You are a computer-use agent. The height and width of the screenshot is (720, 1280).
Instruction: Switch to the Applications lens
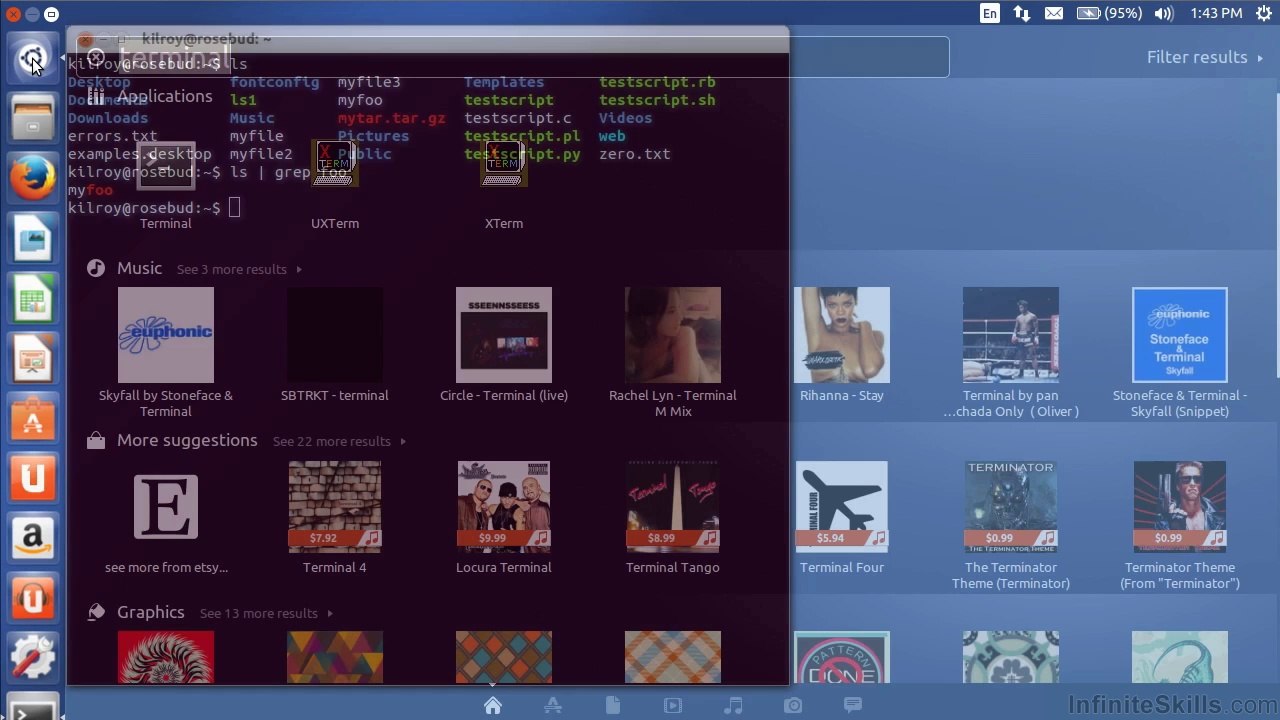553,705
